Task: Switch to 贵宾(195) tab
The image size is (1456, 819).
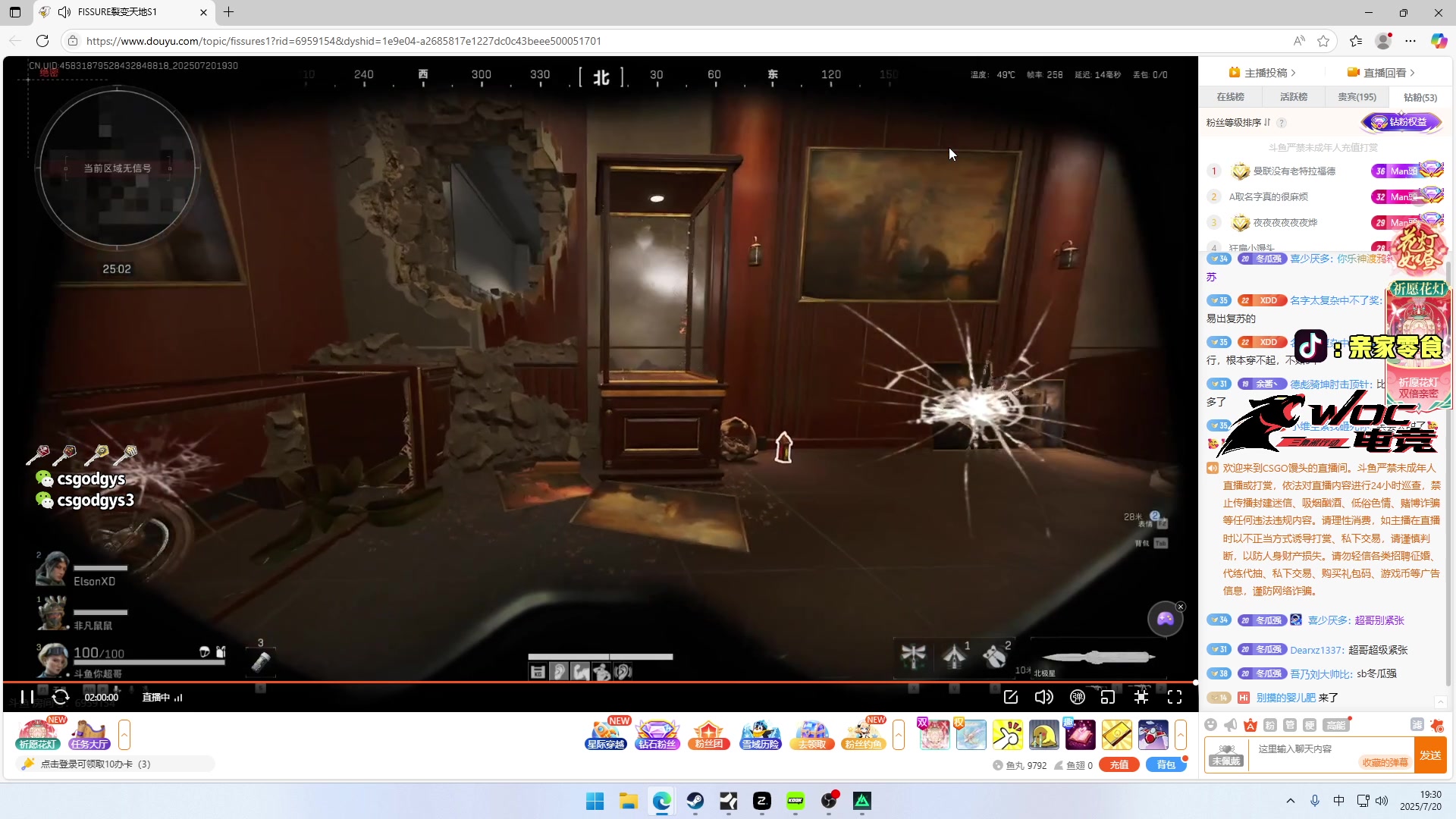Action: [x=1357, y=97]
